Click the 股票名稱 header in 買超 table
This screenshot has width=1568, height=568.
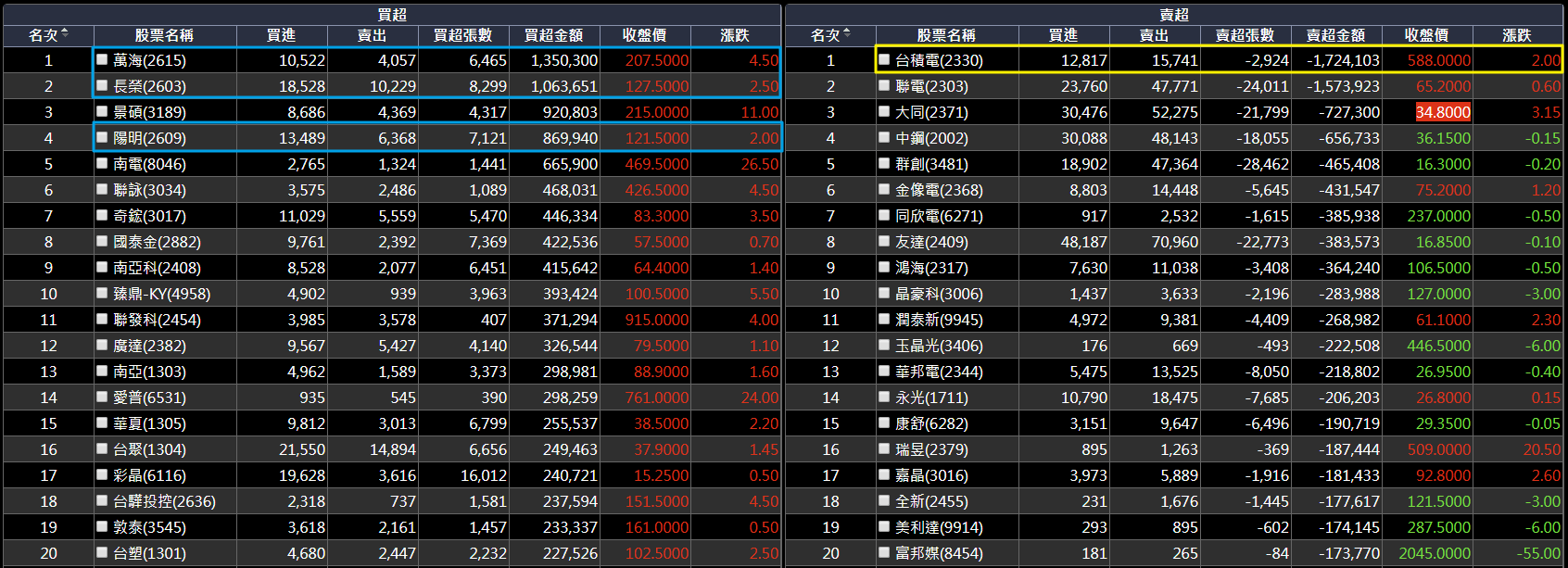pos(164,35)
